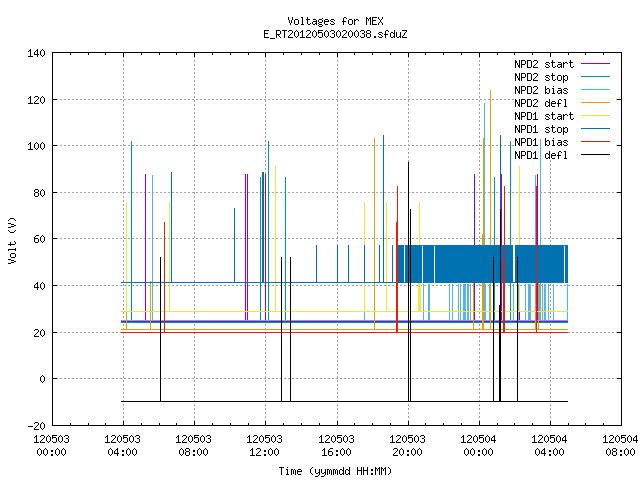This screenshot has height=480, width=640.
Task: Click the x-axis tick '120503 16:00'
Action: point(336,446)
